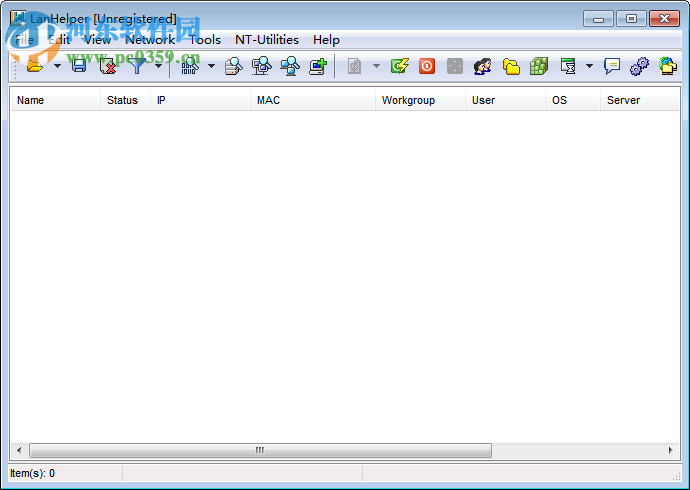Open the Network menu

point(150,40)
